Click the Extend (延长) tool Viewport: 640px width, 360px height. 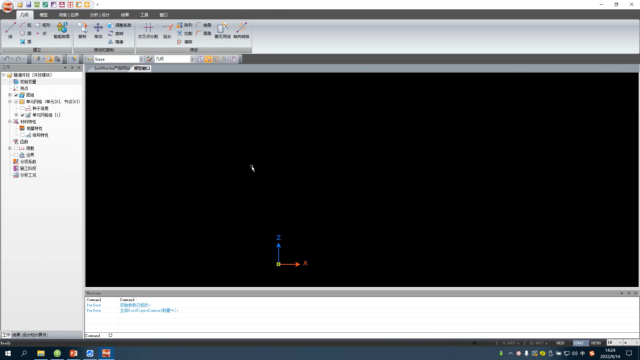coord(167,30)
